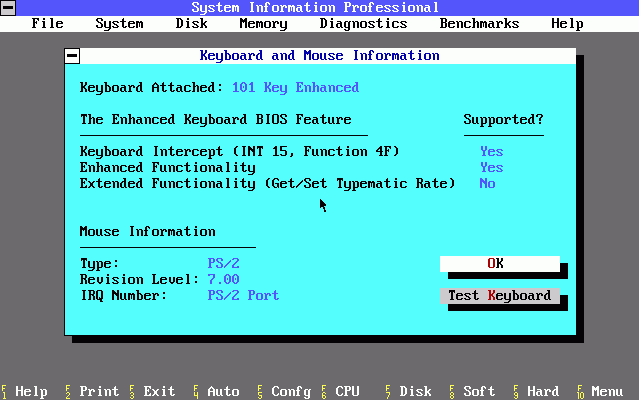
Task: Open the Diagnostics menu
Action: pos(363,23)
